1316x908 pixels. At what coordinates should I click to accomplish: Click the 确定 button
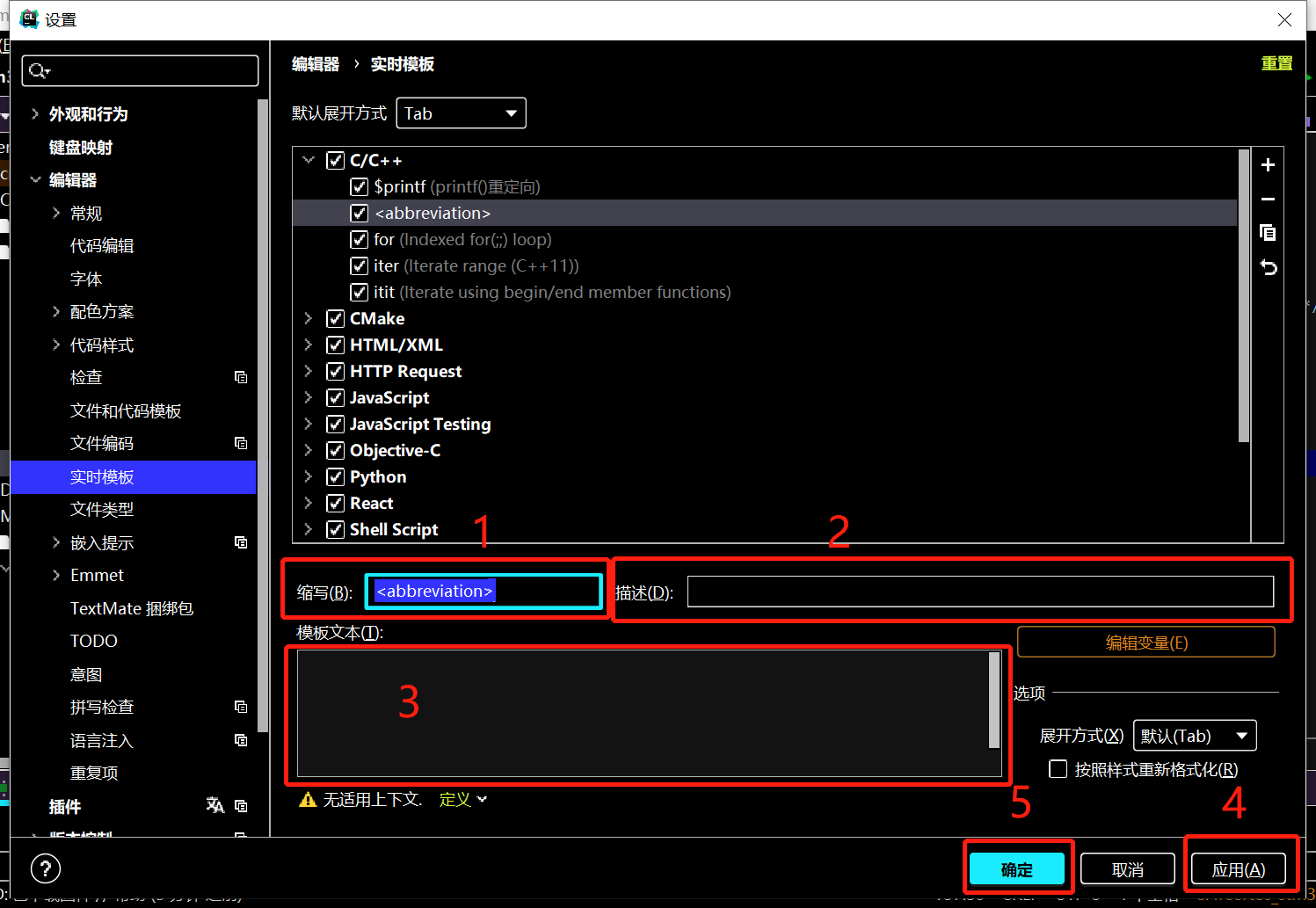(x=1017, y=869)
